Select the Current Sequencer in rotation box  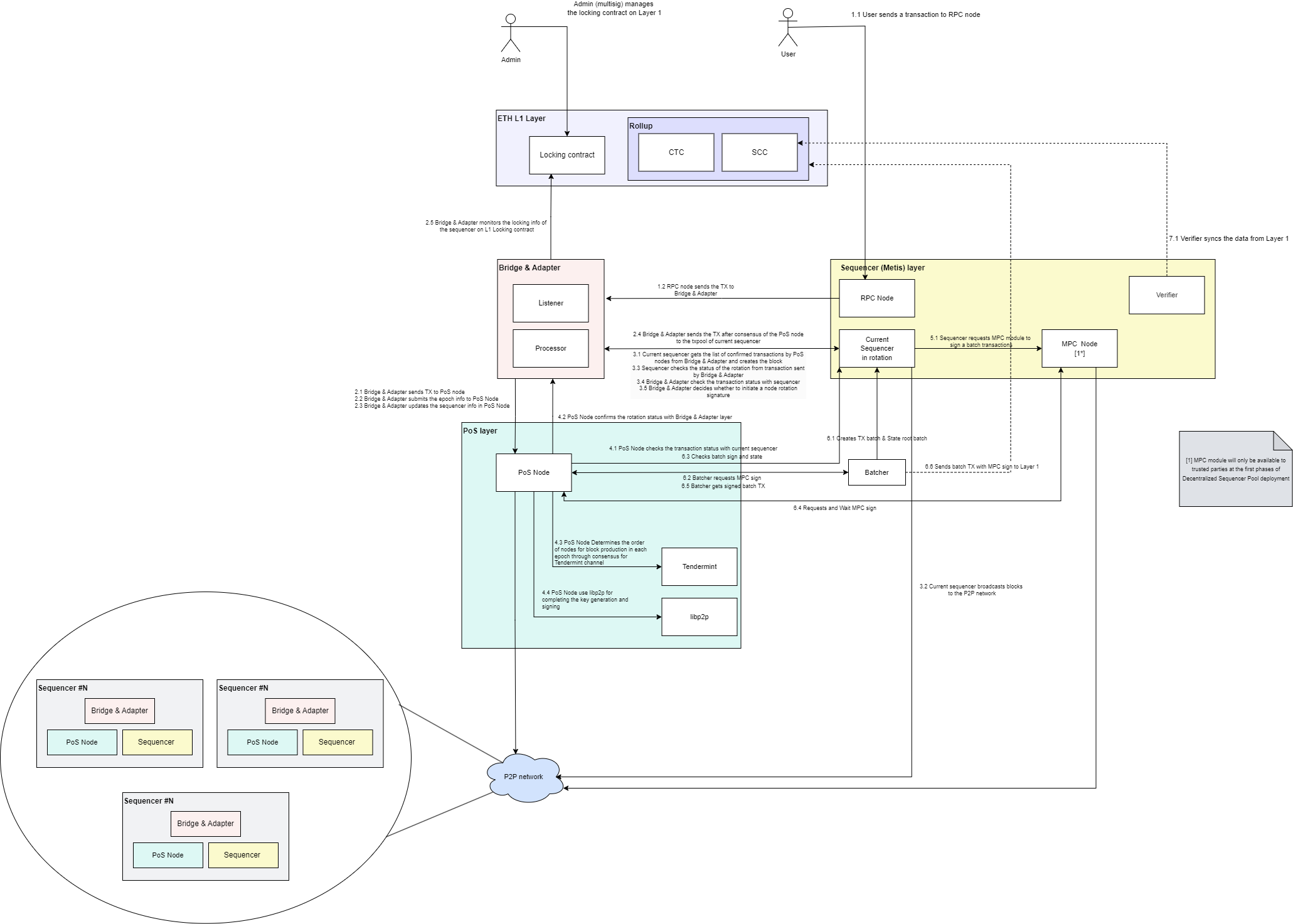(x=877, y=348)
